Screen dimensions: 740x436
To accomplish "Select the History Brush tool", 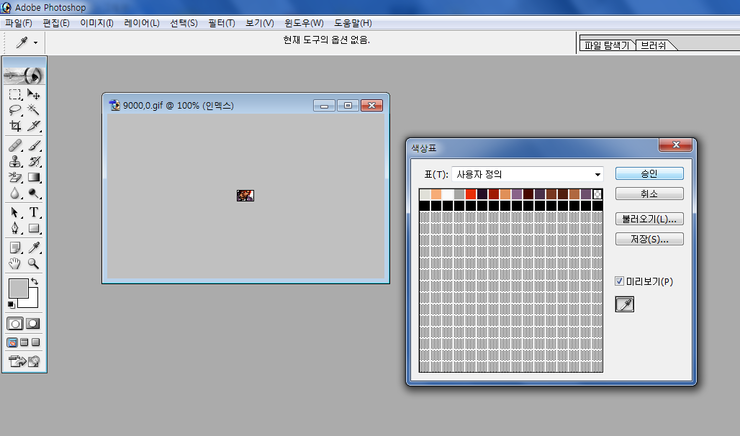I will [33, 161].
